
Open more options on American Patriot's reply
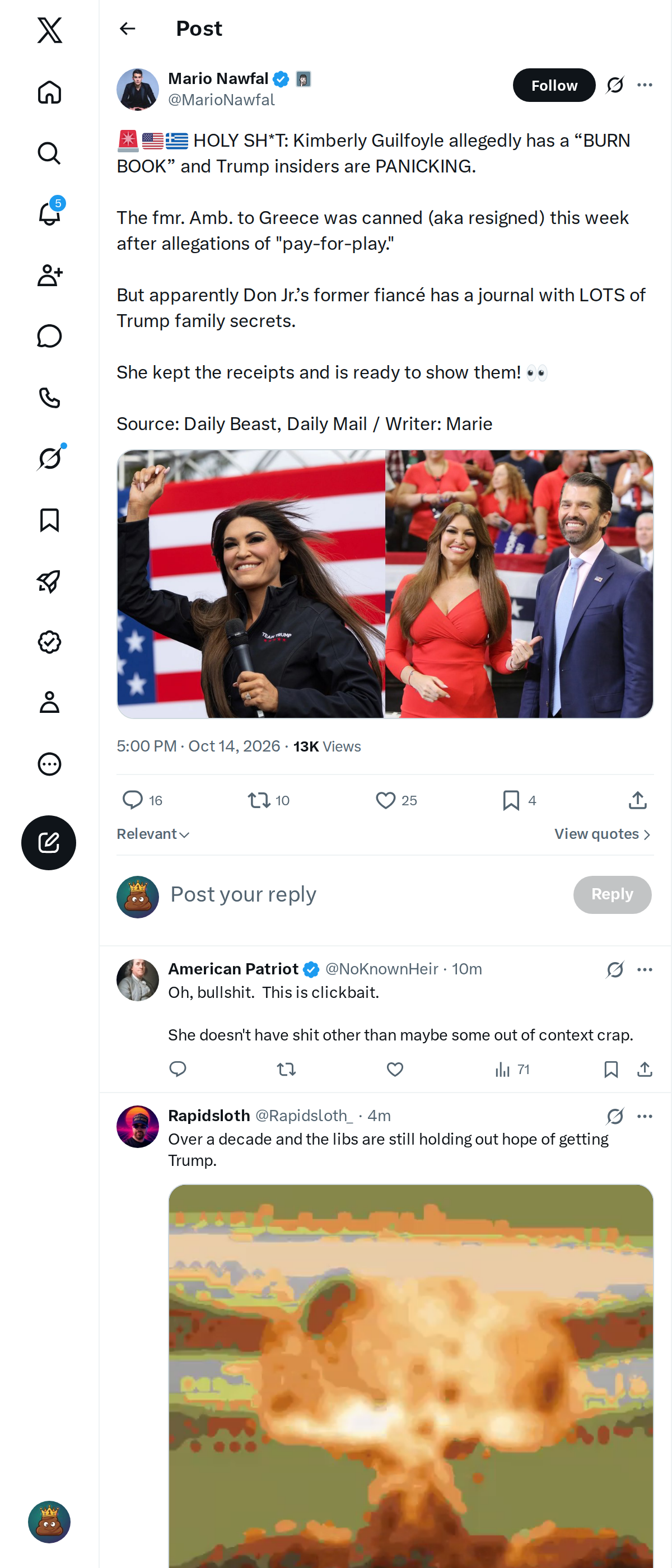[645, 969]
